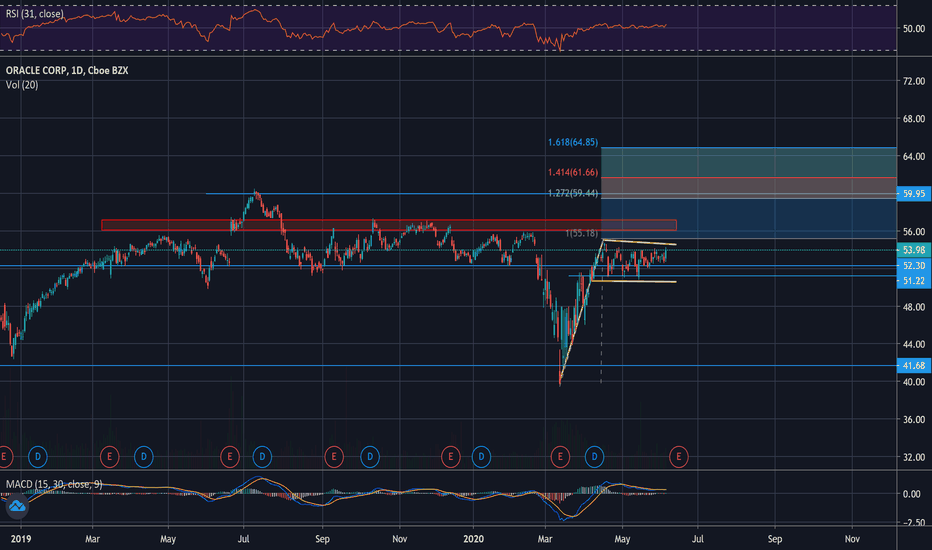Viewport: 932px width, 550px height.
Task: Open the earnings marker E in March 2019
Action: (x=109, y=457)
